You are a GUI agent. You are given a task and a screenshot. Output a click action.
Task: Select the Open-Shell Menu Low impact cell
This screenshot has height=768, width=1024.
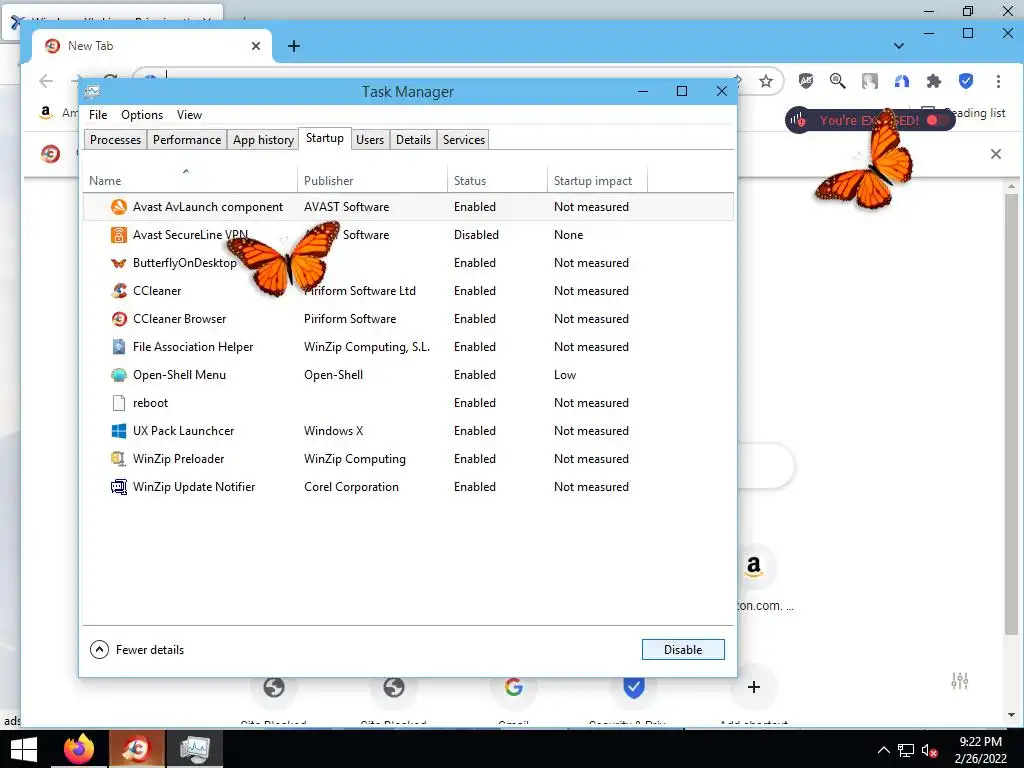(565, 375)
